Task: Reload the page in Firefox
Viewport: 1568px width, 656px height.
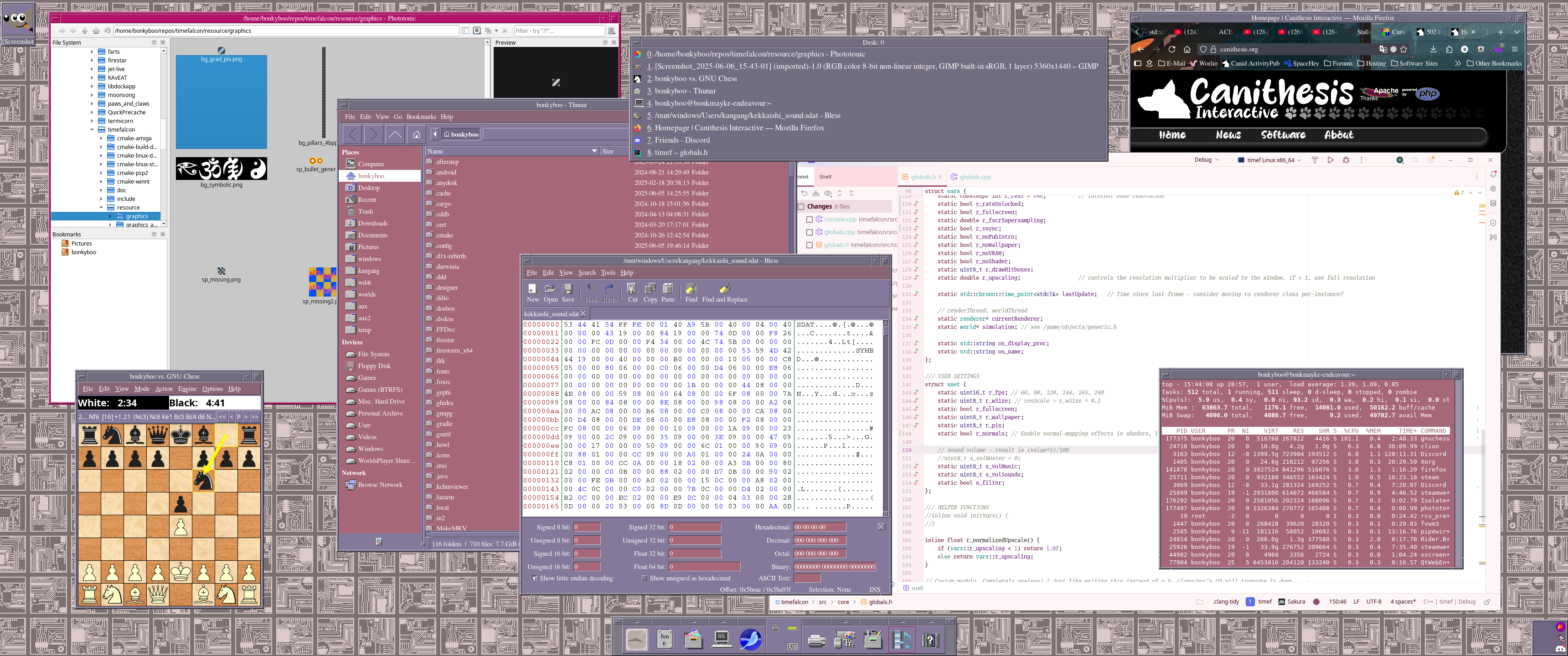Action: coord(1171,49)
